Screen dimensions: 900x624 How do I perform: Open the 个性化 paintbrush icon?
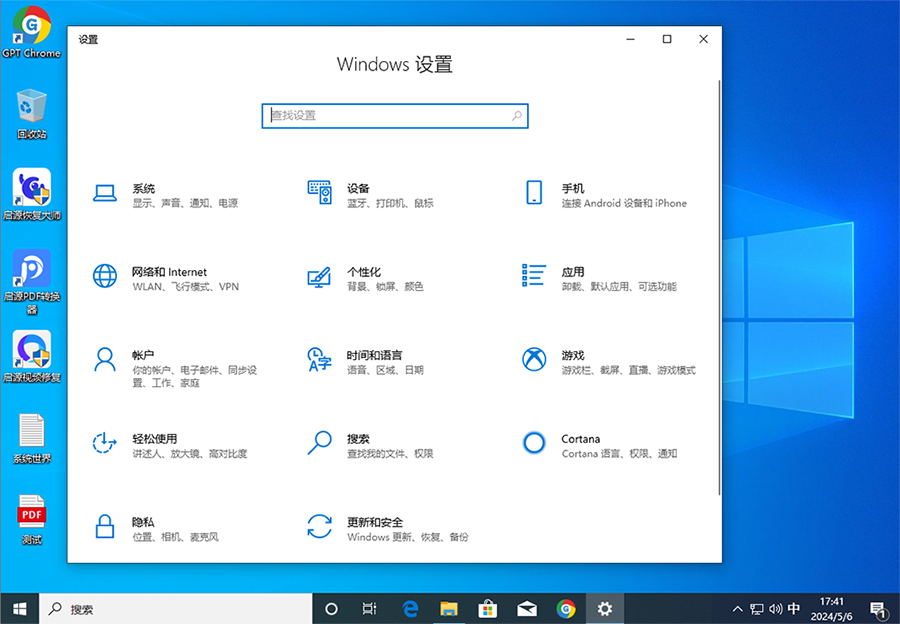click(319, 277)
